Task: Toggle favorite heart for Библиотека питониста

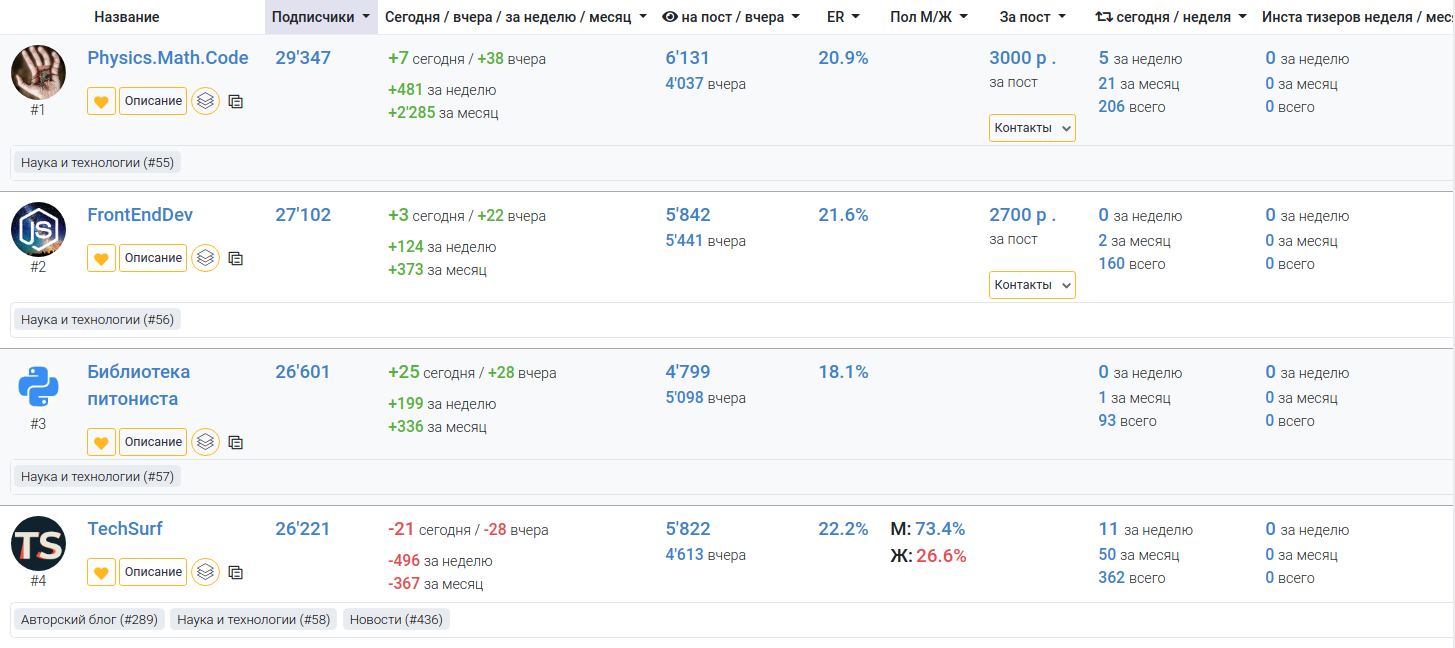Action: (101, 442)
